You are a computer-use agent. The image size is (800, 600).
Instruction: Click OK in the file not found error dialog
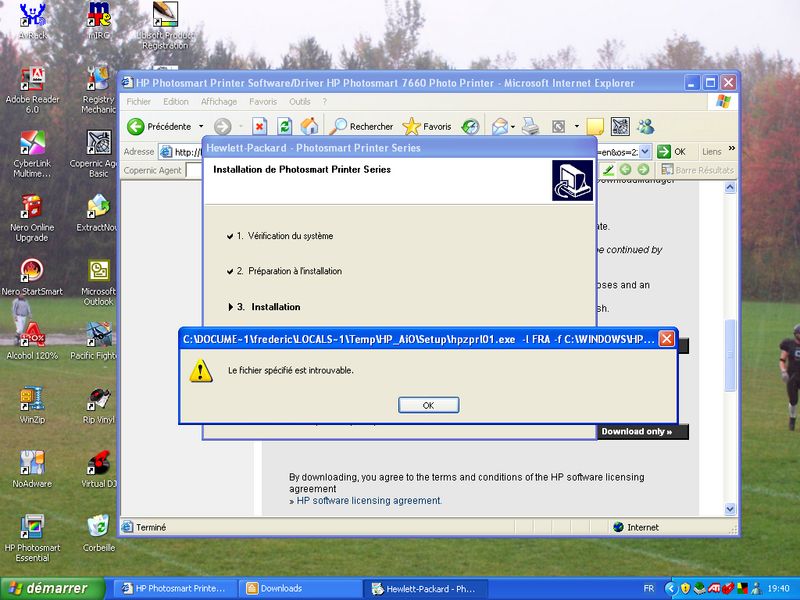pos(429,405)
